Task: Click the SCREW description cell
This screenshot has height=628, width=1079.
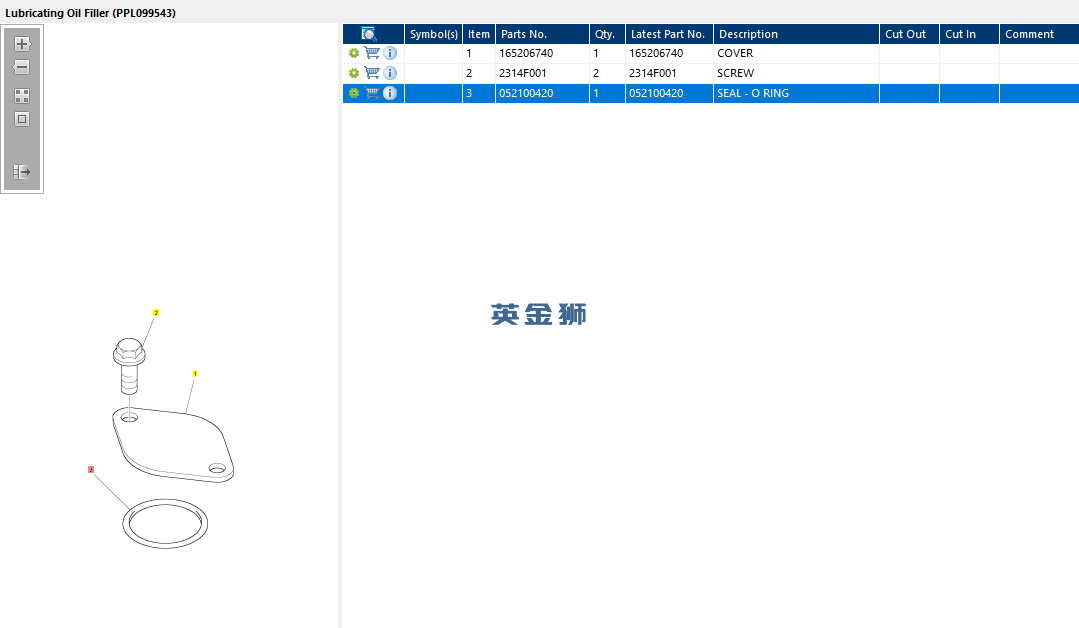Action: click(796, 73)
